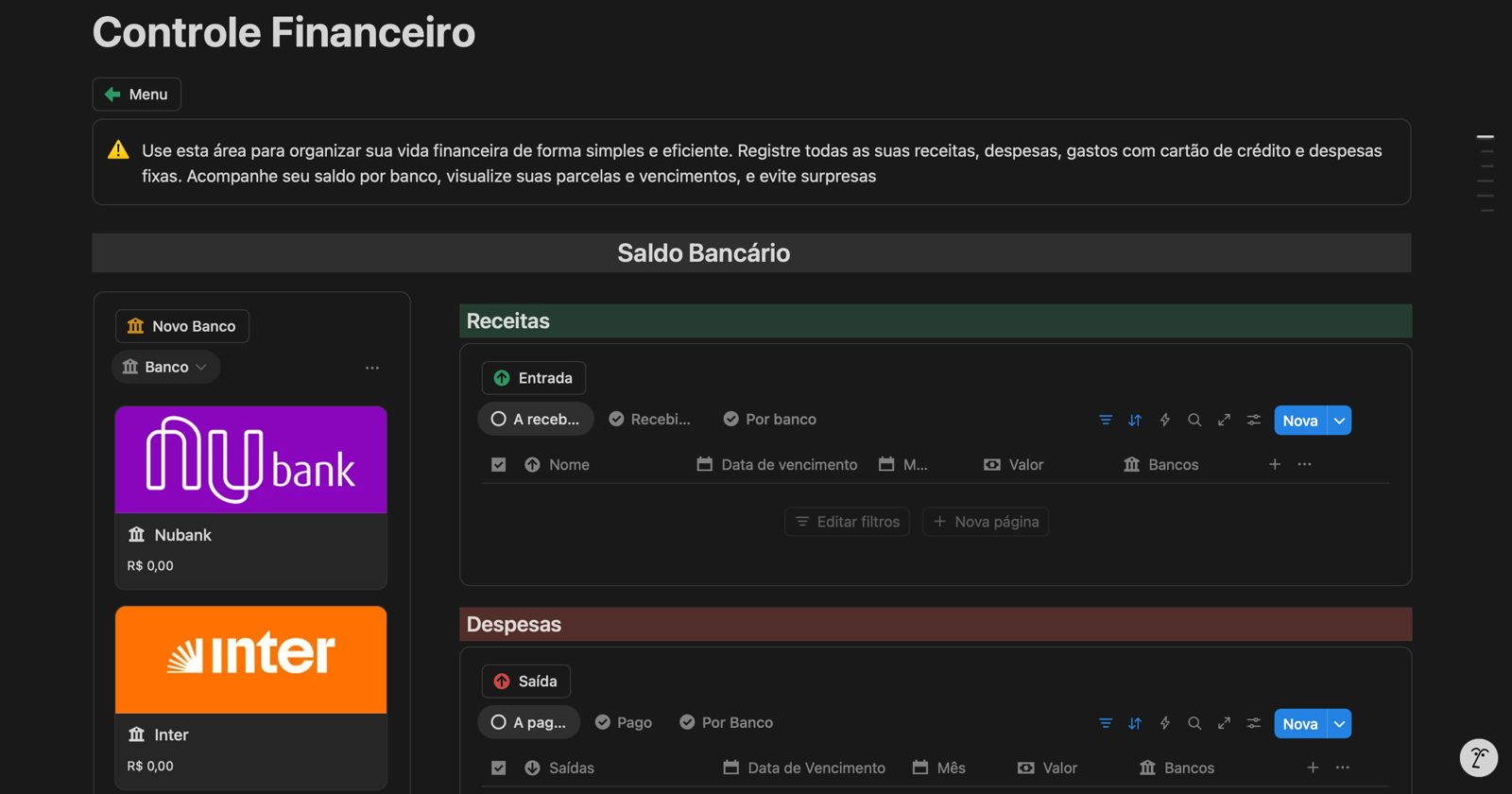Click Editar filtros button
The width and height of the screenshot is (1512, 794).
click(x=847, y=522)
